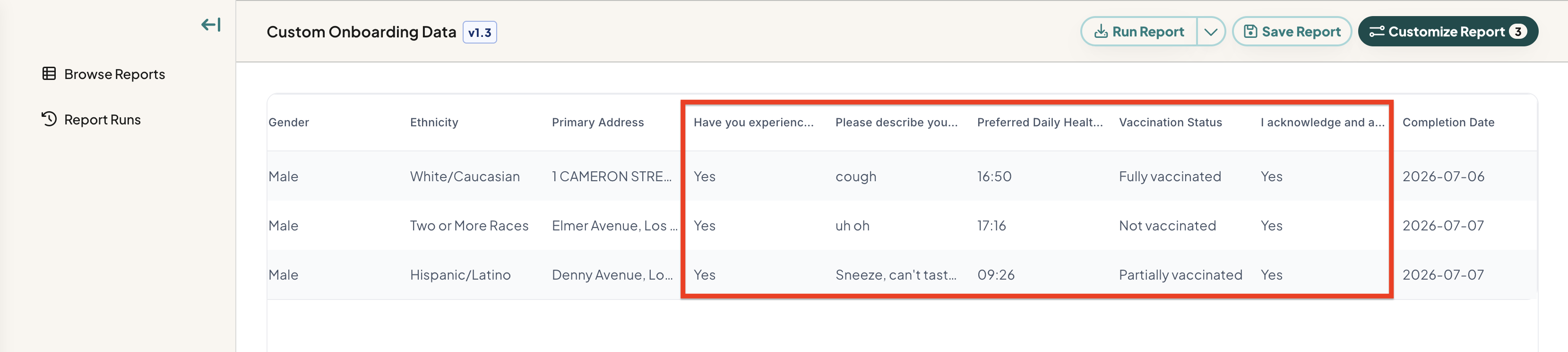Click the Partially vaccinated cell

(1180, 275)
